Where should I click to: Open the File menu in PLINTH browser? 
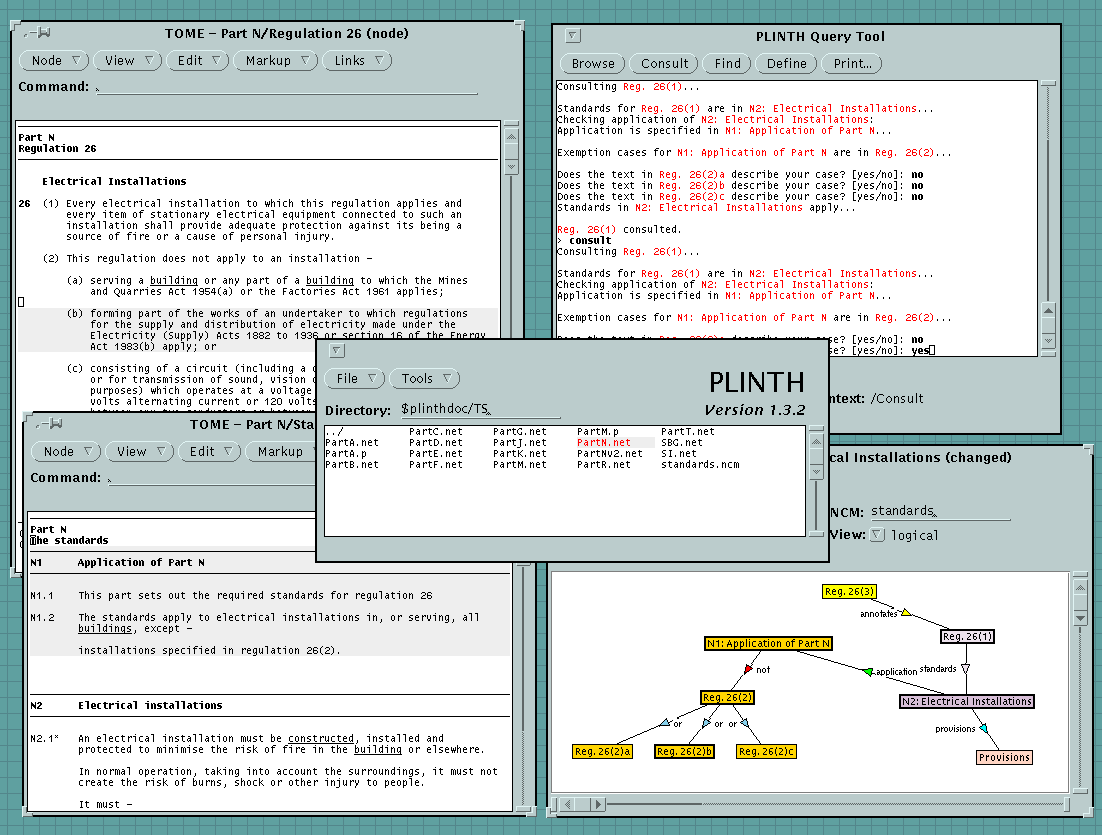tap(354, 378)
